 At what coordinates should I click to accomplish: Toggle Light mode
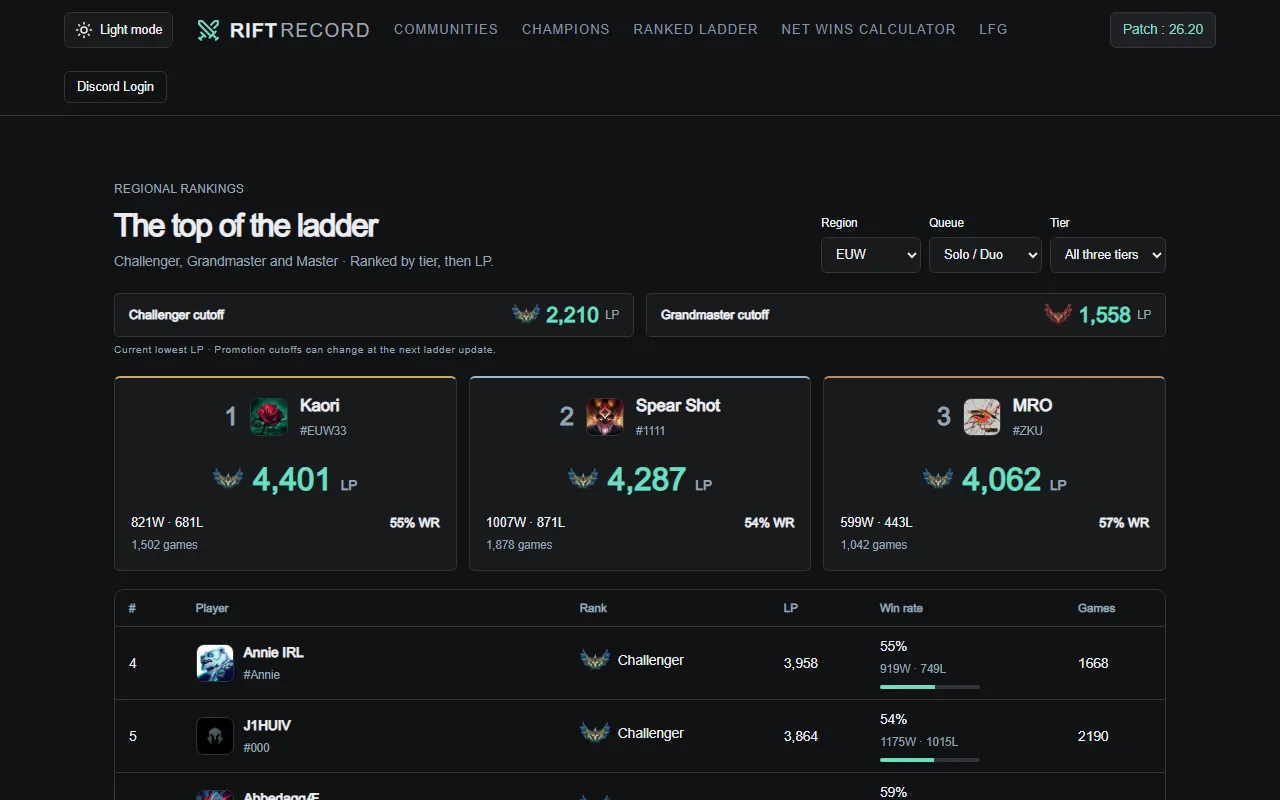[x=118, y=30]
